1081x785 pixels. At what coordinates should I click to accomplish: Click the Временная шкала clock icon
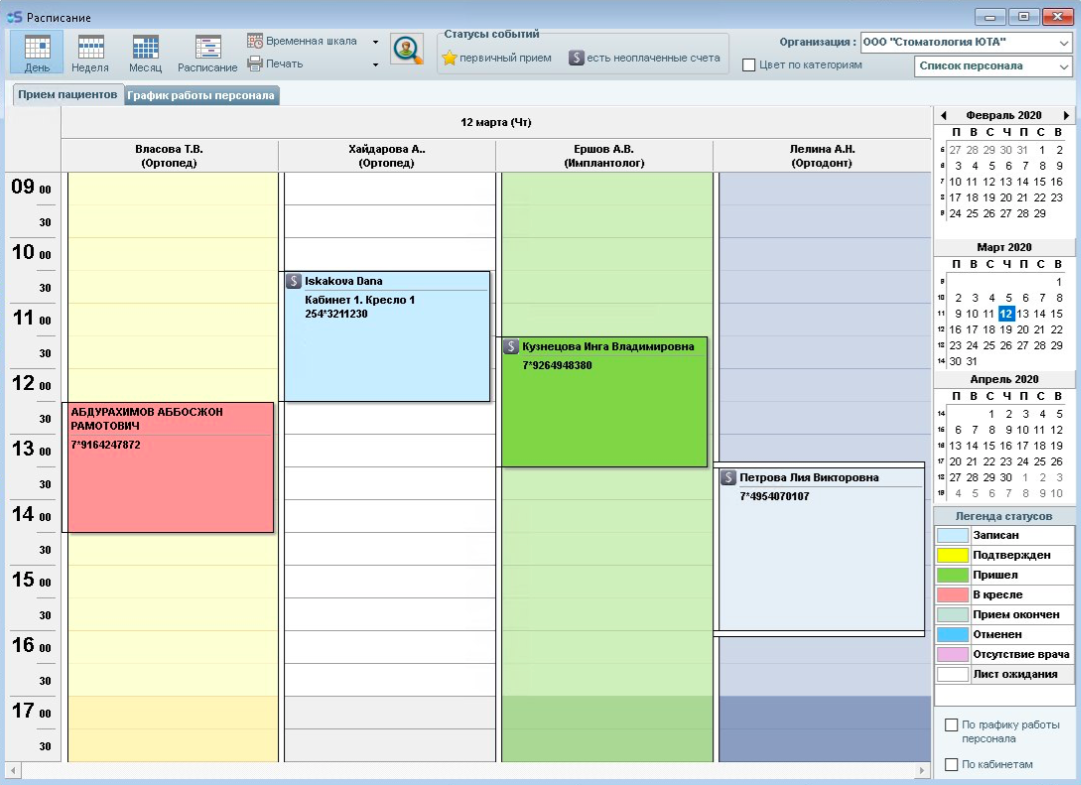coord(255,41)
